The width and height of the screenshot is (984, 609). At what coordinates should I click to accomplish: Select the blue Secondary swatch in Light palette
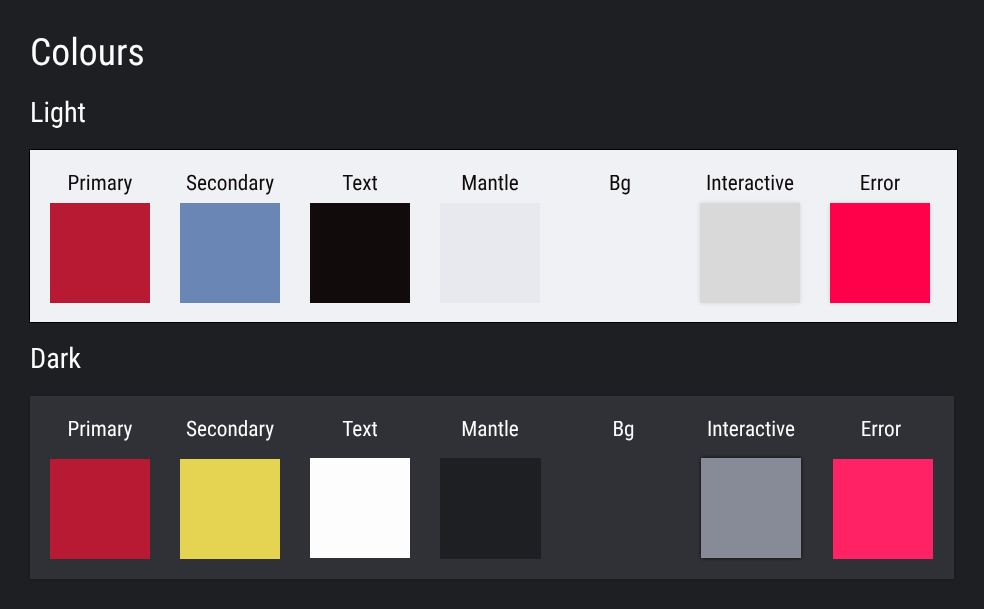(230, 253)
